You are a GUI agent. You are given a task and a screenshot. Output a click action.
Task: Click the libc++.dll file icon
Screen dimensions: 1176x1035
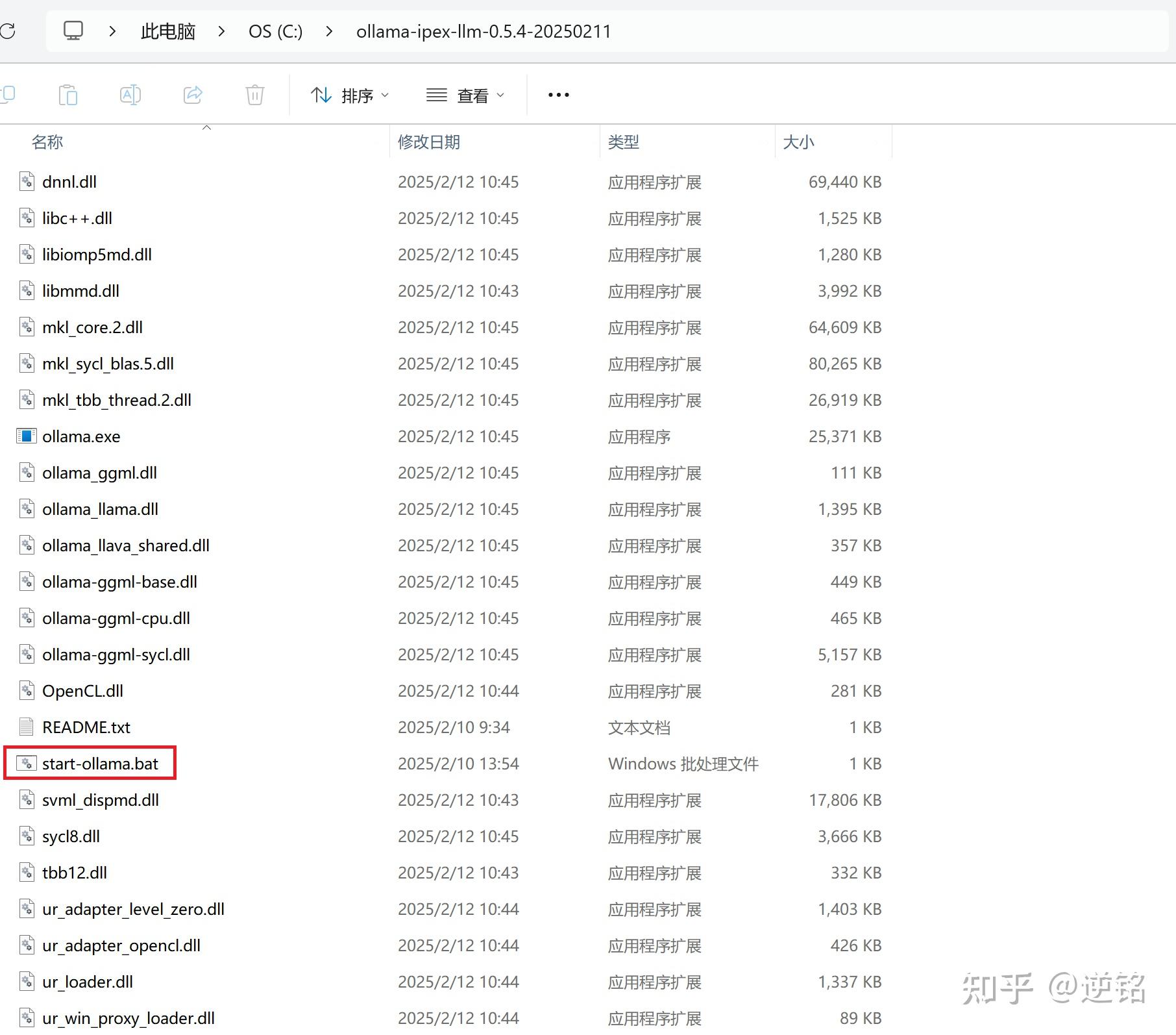coord(27,218)
